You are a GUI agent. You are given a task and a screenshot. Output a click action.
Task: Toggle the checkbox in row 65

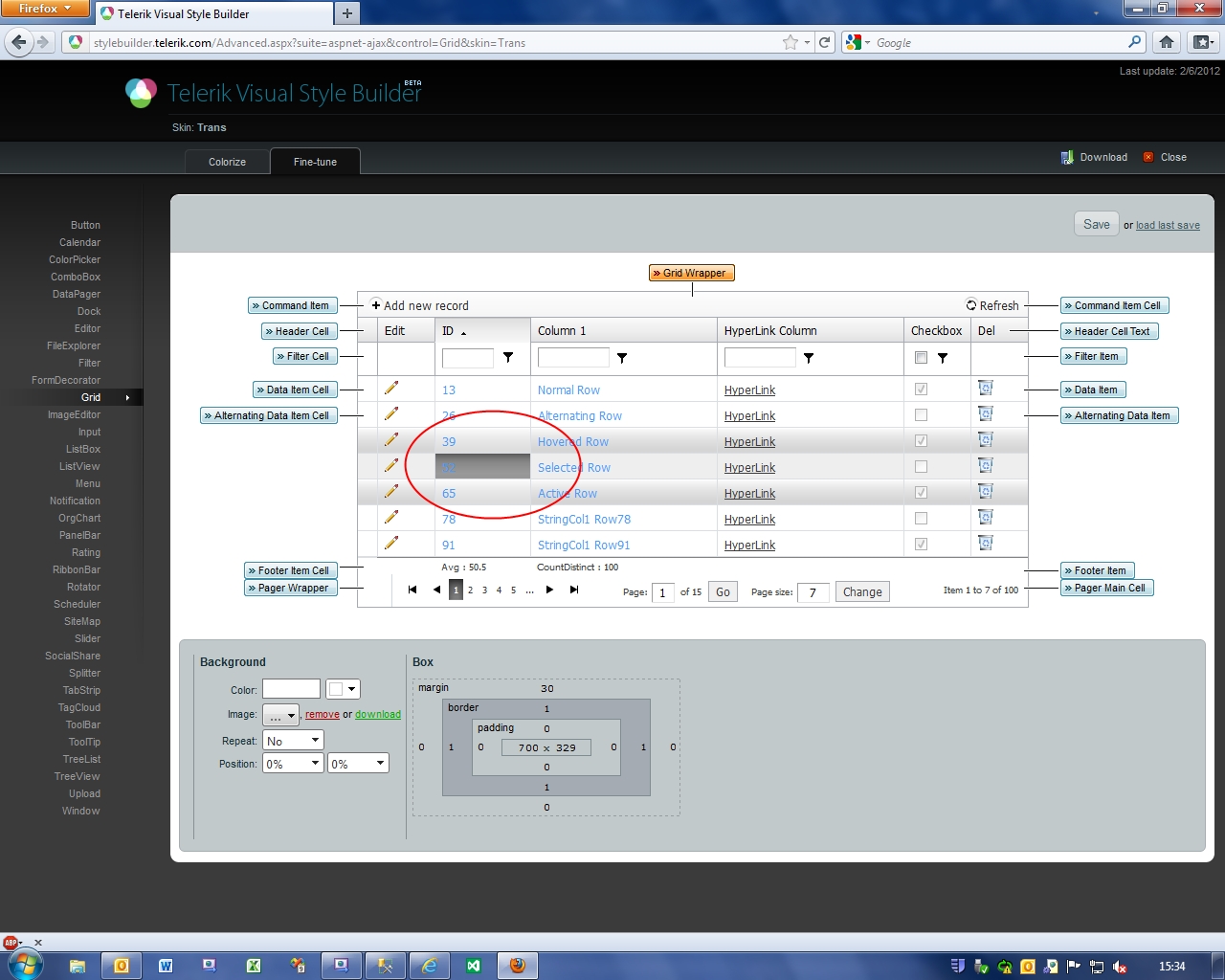pyautogui.click(x=921, y=493)
